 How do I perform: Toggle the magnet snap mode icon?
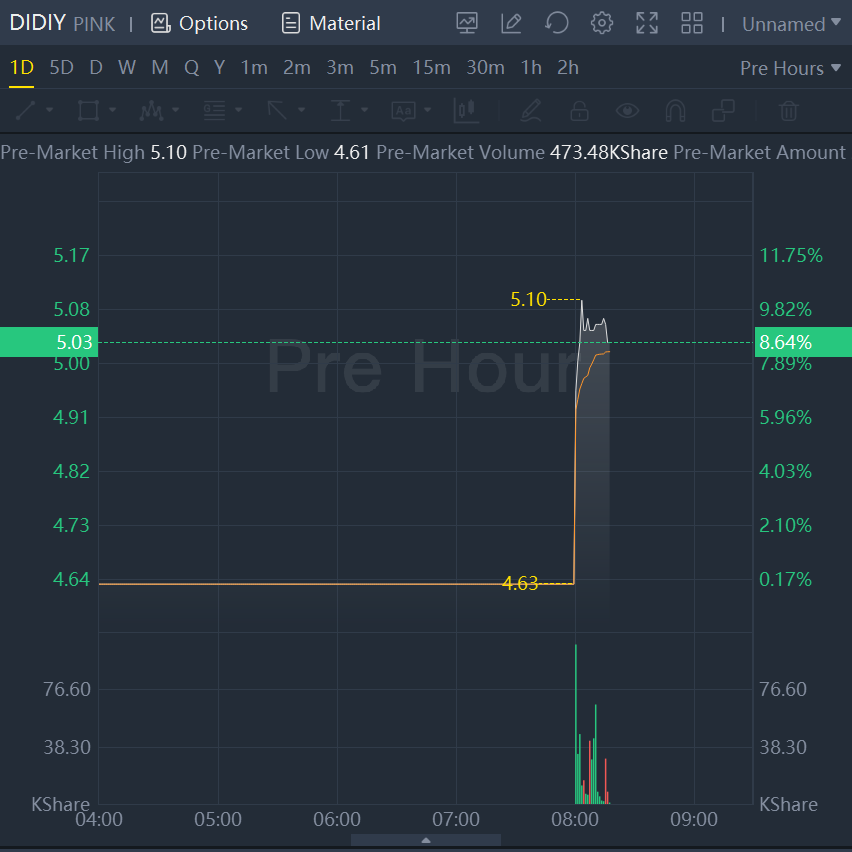click(x=675, y=111)
